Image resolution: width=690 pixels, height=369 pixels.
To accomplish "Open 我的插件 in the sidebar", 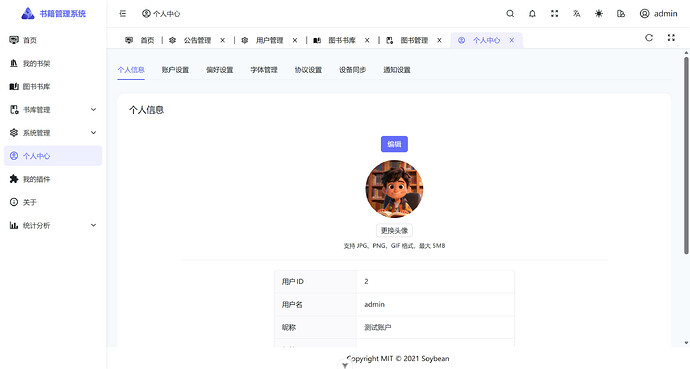I will pyautogui.click(x=53, y=179).
